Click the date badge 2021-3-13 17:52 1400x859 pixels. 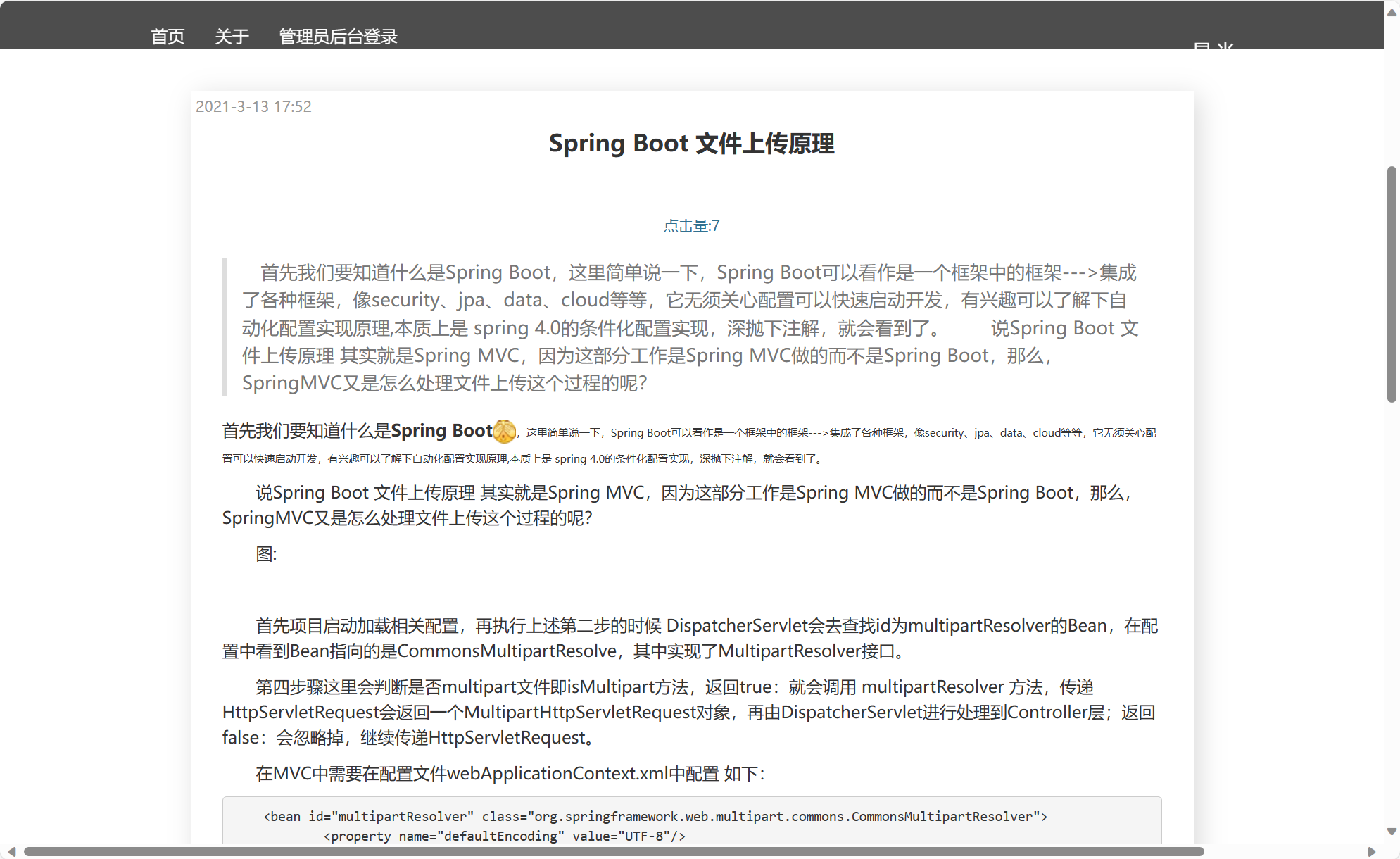click(x=253, y=106)
